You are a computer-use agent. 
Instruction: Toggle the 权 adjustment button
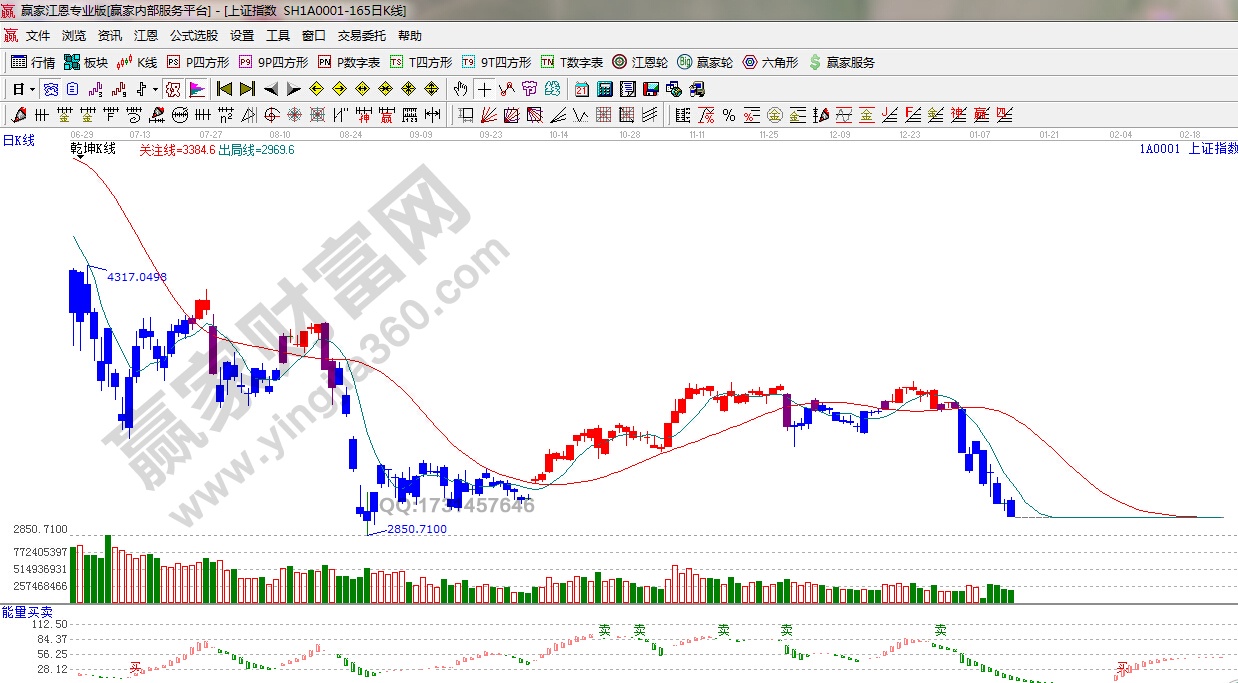coord(173,89)
